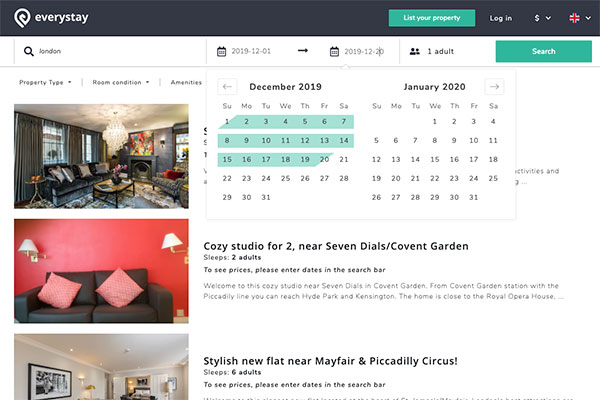Click the search magnifier icon

point(29,51)
